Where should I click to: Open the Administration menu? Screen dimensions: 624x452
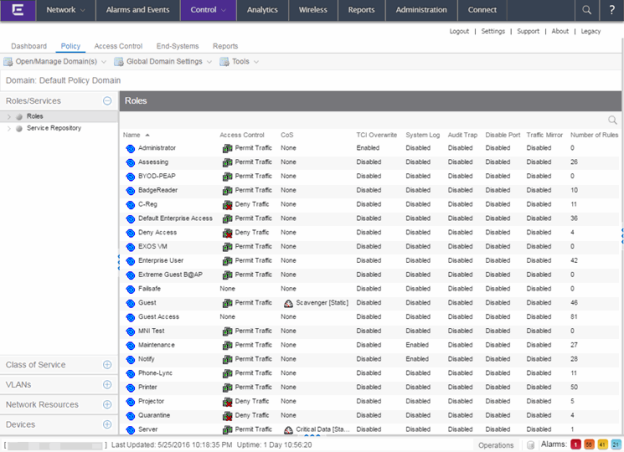[x=421, y=10]
